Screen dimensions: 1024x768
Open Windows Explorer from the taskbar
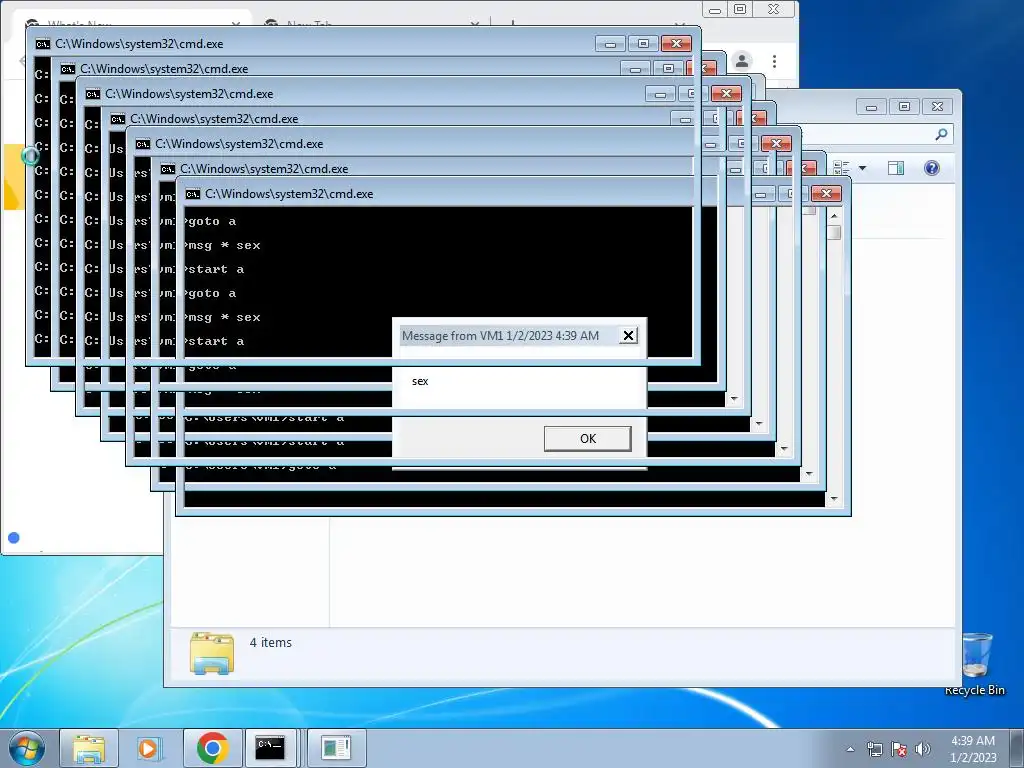tap(89, 748)
